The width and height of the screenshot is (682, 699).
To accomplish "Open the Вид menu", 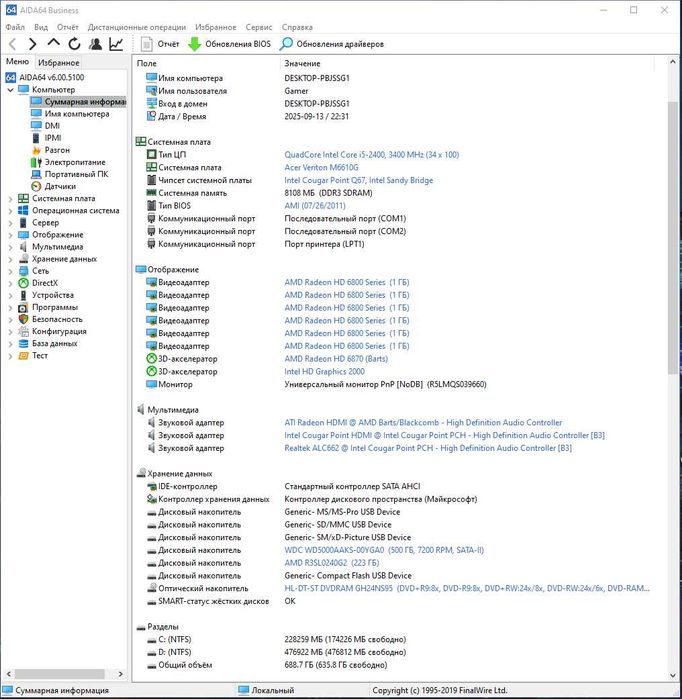I will tap(41, 27).
